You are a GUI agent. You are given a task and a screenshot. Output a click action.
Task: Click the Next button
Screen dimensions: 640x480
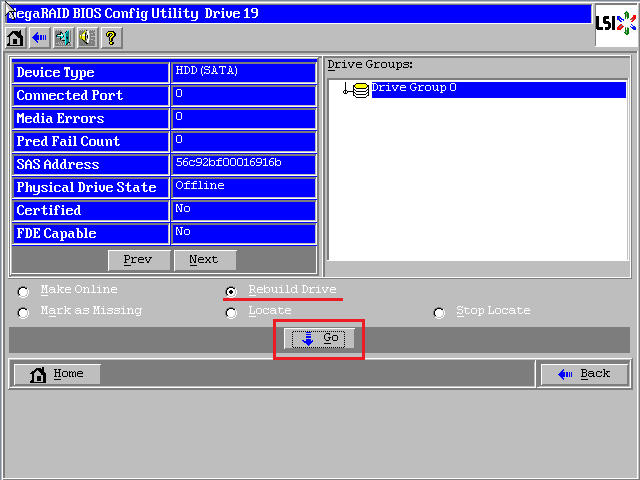point(204,260)
